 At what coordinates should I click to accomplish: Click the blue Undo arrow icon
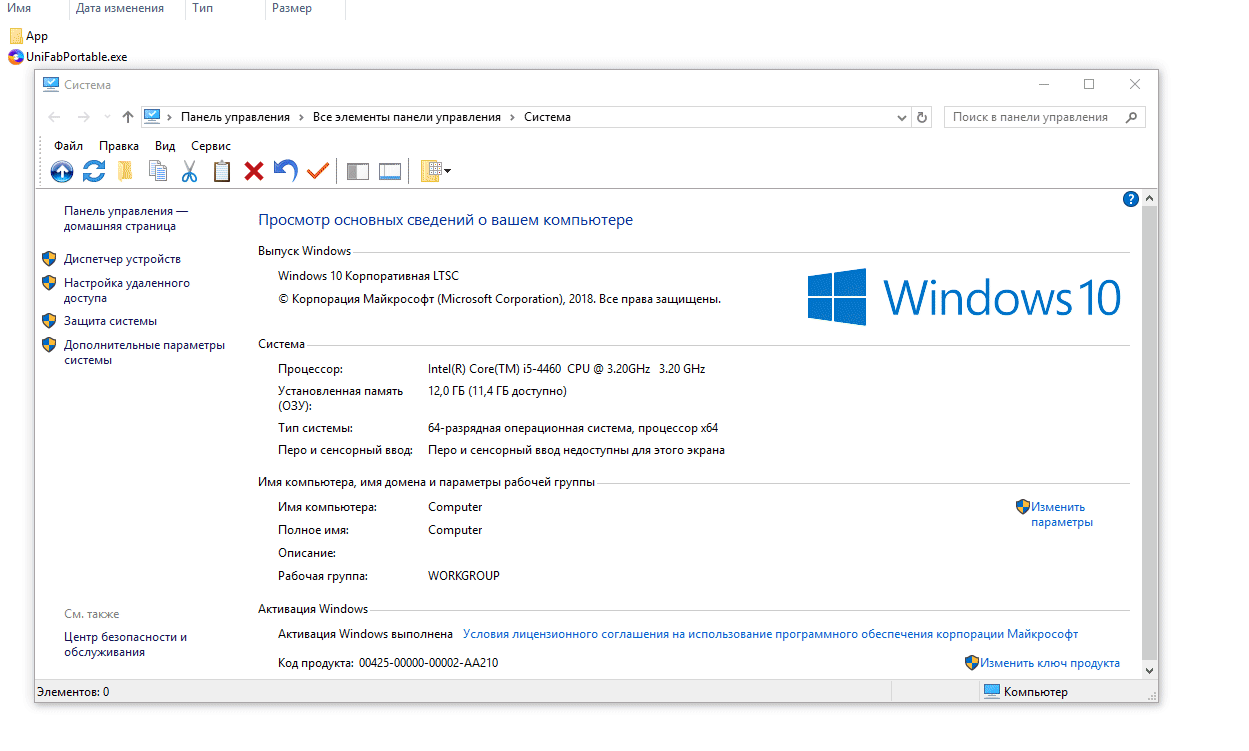click(x=286, y=171)
